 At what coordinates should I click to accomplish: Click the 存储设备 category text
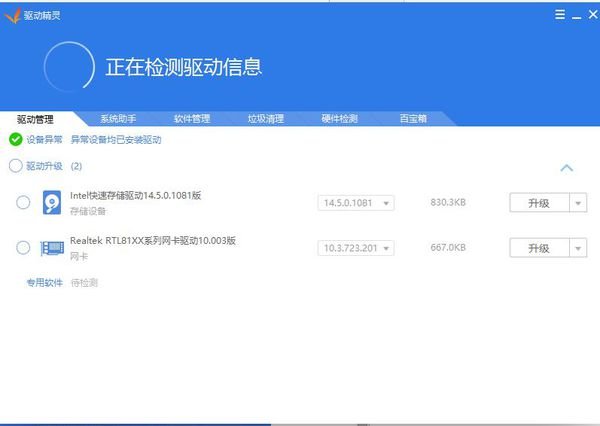click(x=88, y=211)
